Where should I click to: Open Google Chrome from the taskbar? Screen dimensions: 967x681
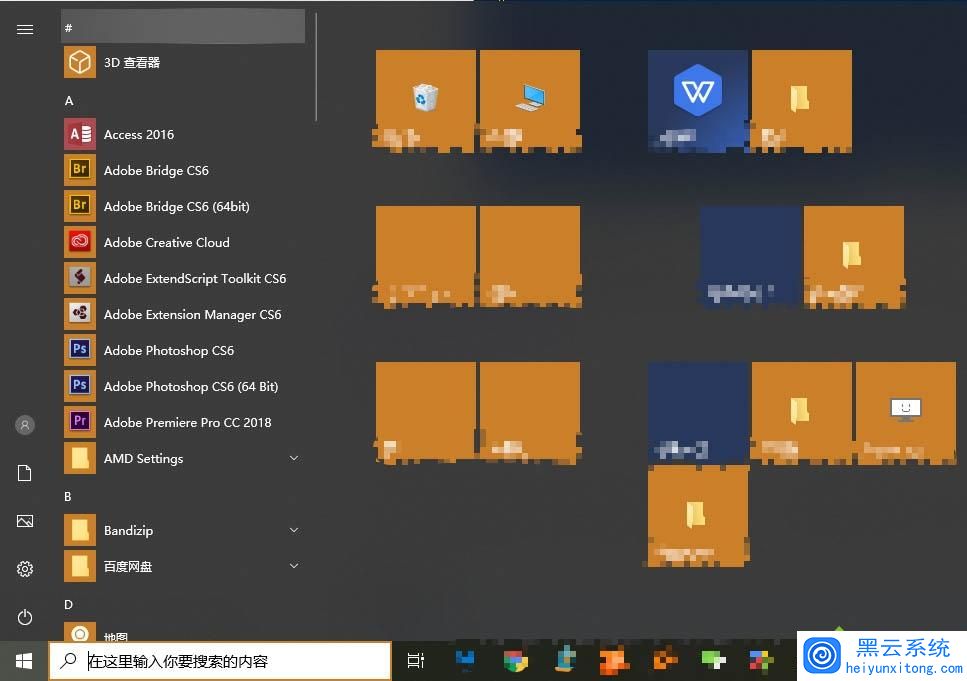pos(515,660)
